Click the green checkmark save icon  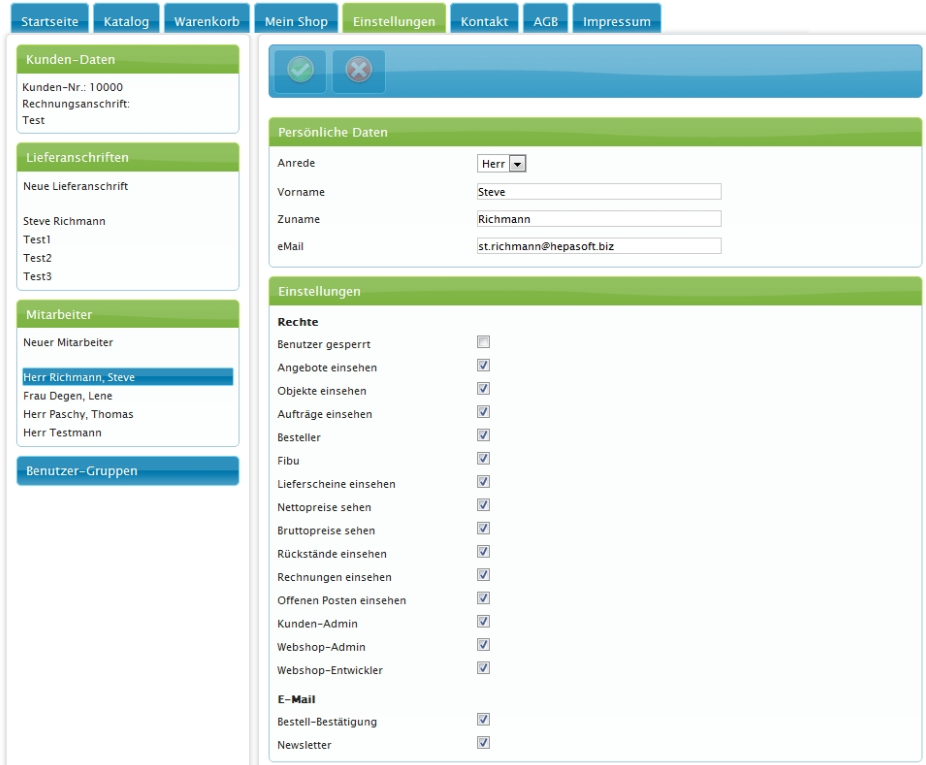point(300,70)
